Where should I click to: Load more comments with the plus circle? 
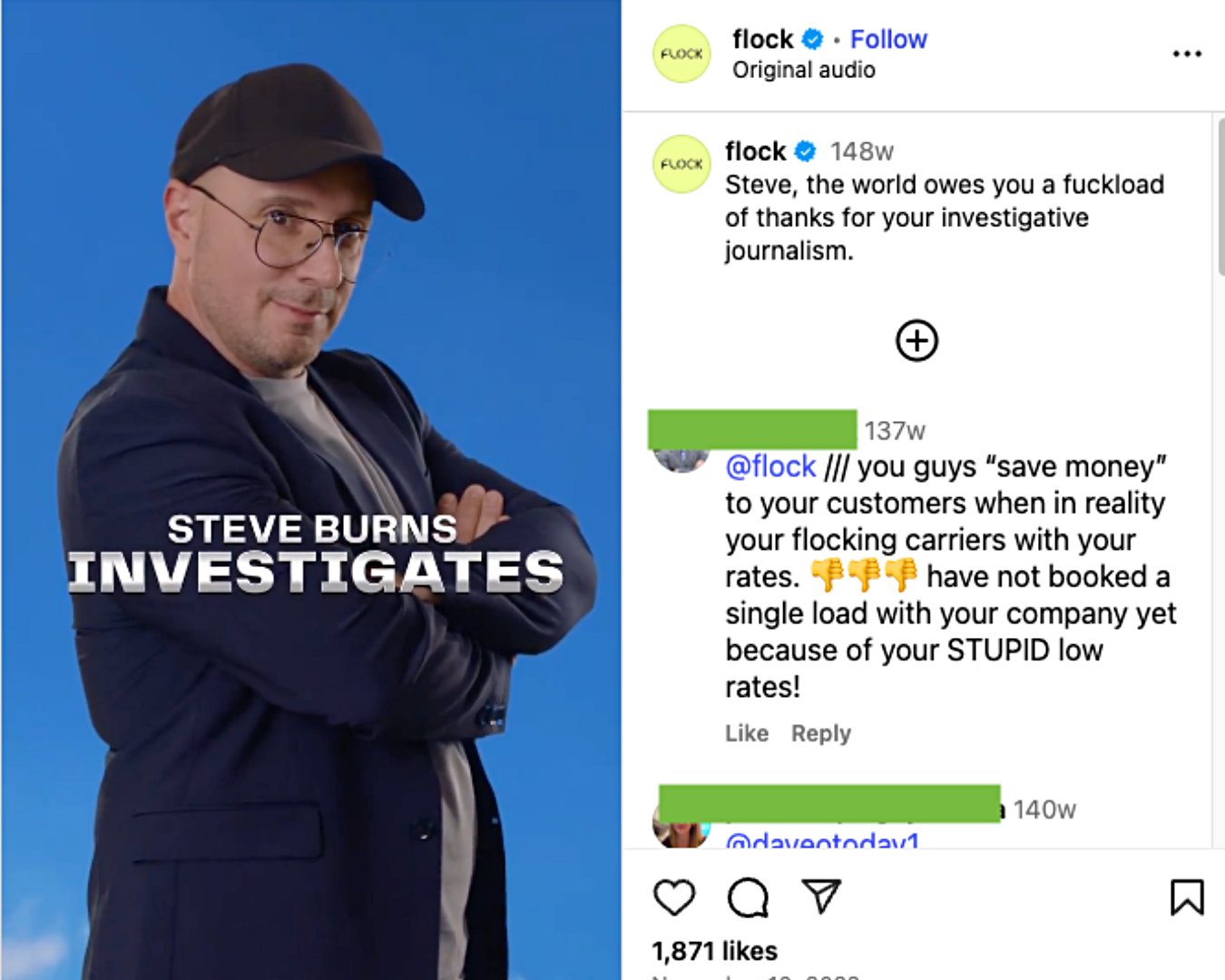pos(916,341)
